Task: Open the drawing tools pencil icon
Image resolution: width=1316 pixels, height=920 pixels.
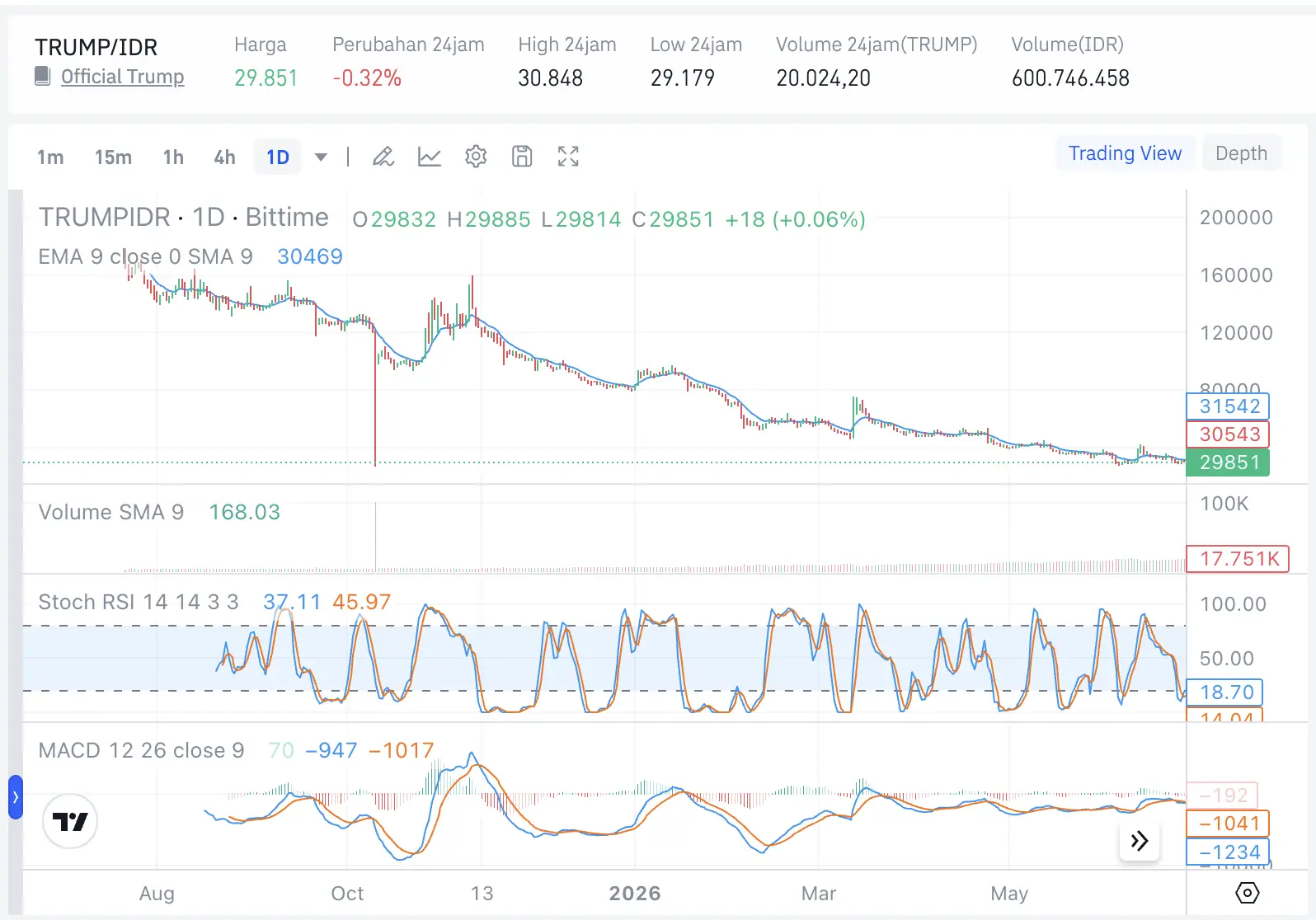Action: pos(383,156)
